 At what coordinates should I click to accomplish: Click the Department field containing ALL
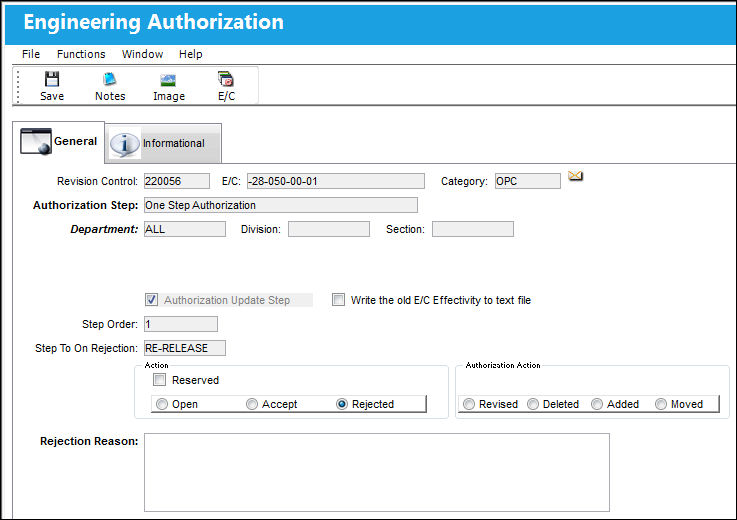pos(185,229)
